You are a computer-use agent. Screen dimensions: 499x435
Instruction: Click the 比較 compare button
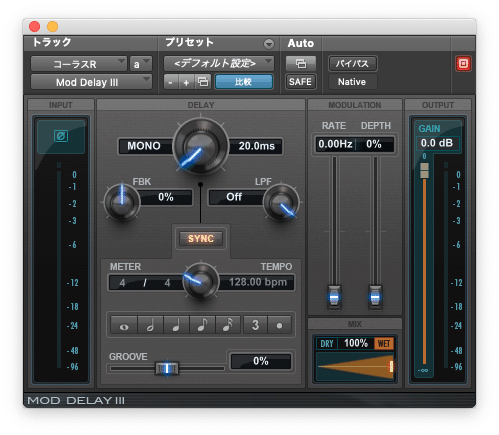click(x=244, y=82)
